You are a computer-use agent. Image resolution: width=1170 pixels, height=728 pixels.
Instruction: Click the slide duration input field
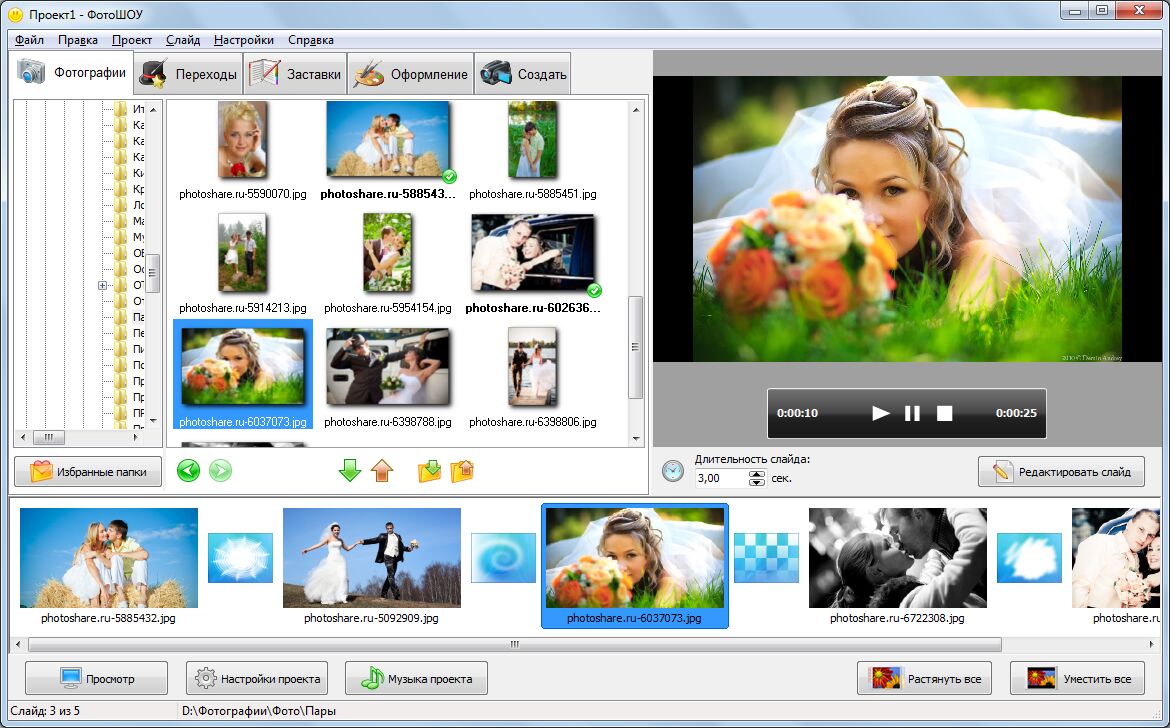720,478
